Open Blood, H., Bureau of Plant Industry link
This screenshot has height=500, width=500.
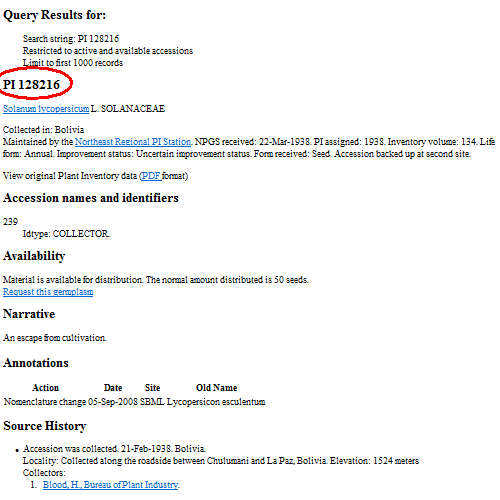(111, 485)
